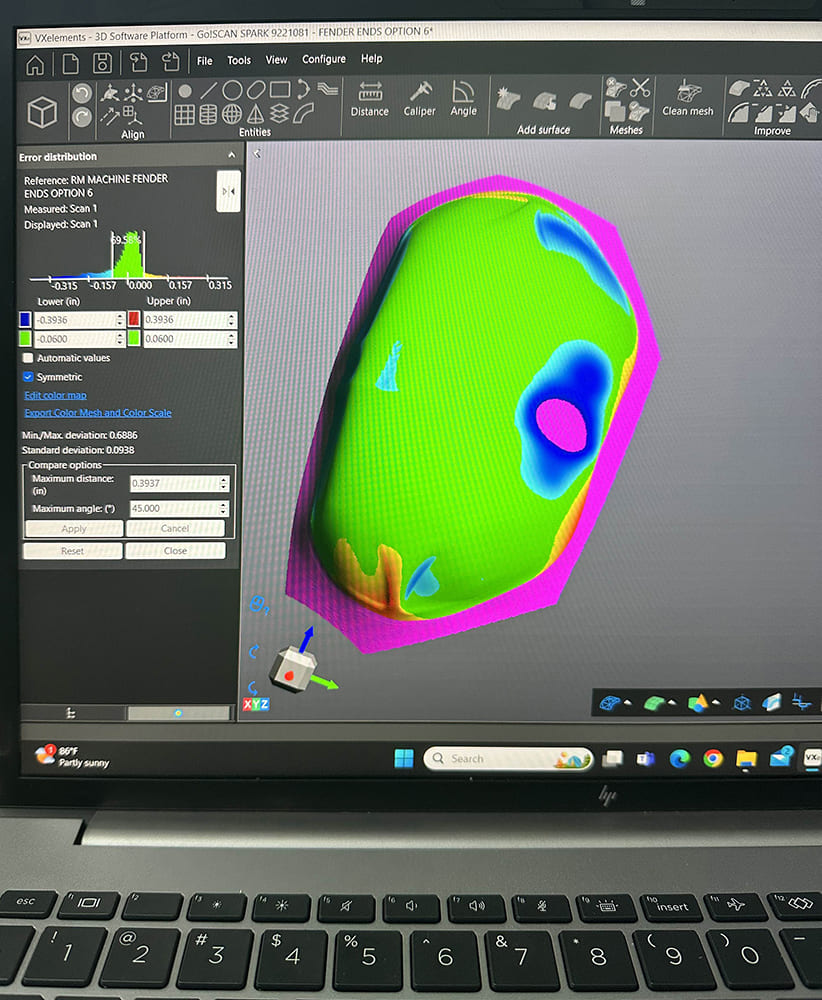The width and height of the screenshot is (822, 1000).
Task: Expand the mesh display dropdown arrow
Action: [x=628, y=702]
